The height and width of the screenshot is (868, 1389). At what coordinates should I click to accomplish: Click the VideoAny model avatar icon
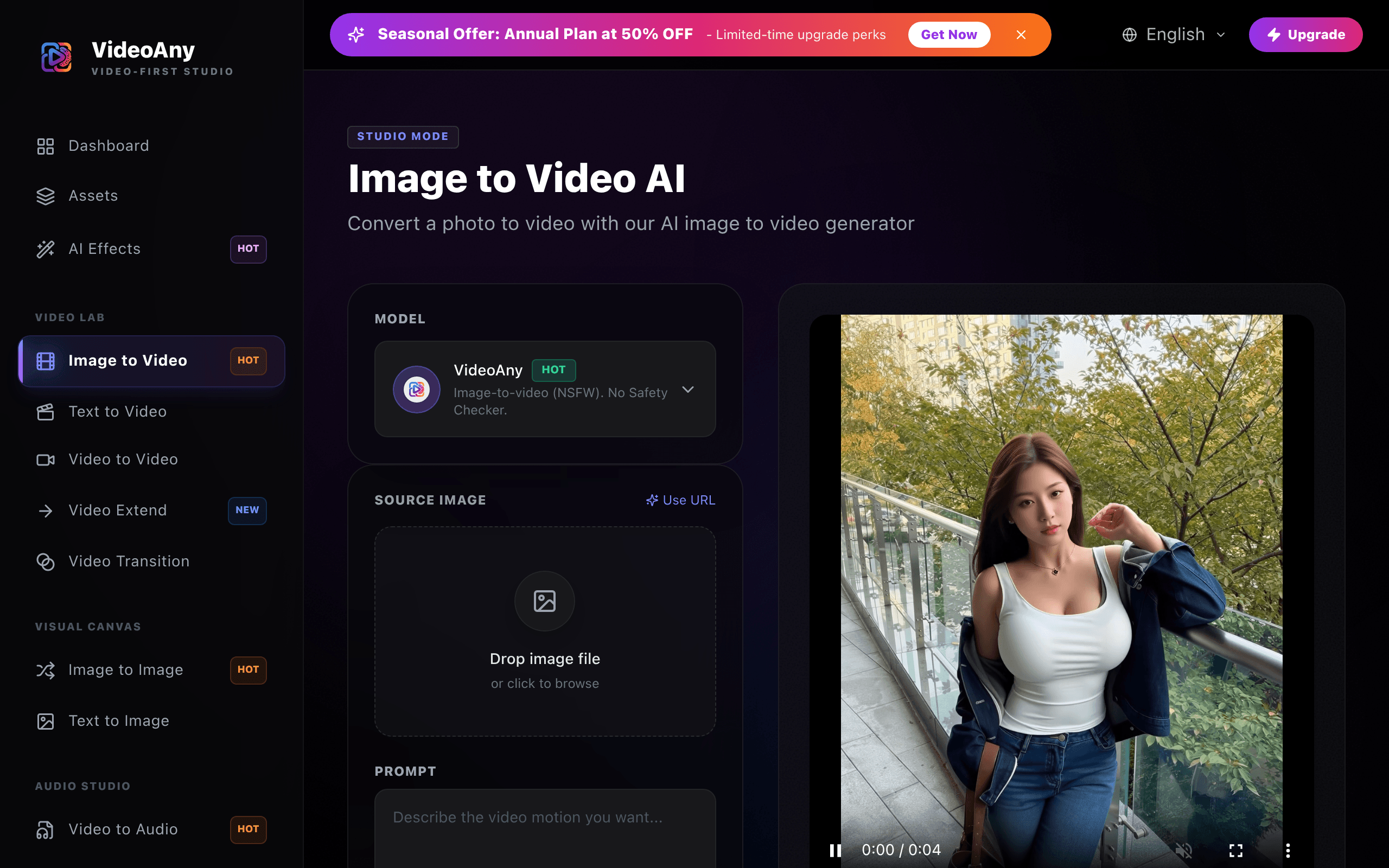[x=417, y=389]
